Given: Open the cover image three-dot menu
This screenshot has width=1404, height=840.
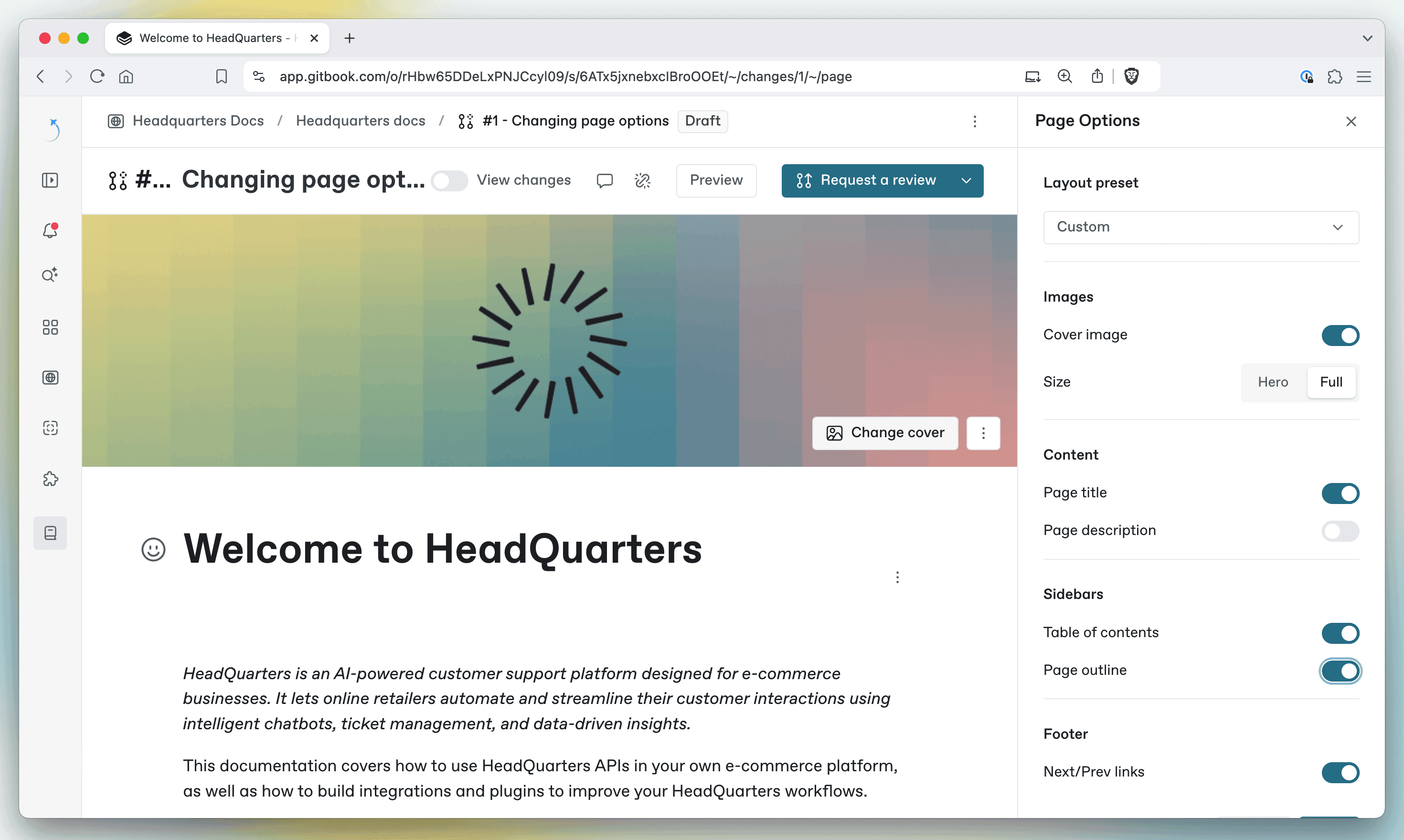Looking at the screenshot, I should point(983,433).
